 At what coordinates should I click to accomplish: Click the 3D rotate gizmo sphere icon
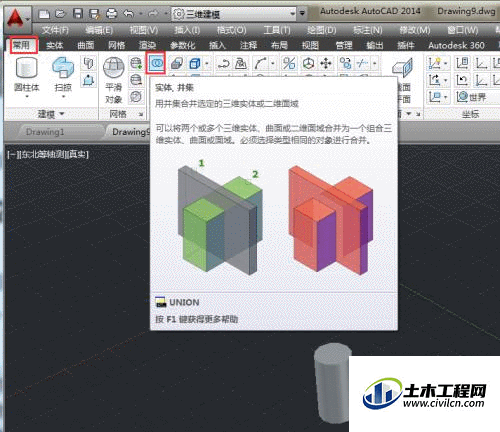308,63
